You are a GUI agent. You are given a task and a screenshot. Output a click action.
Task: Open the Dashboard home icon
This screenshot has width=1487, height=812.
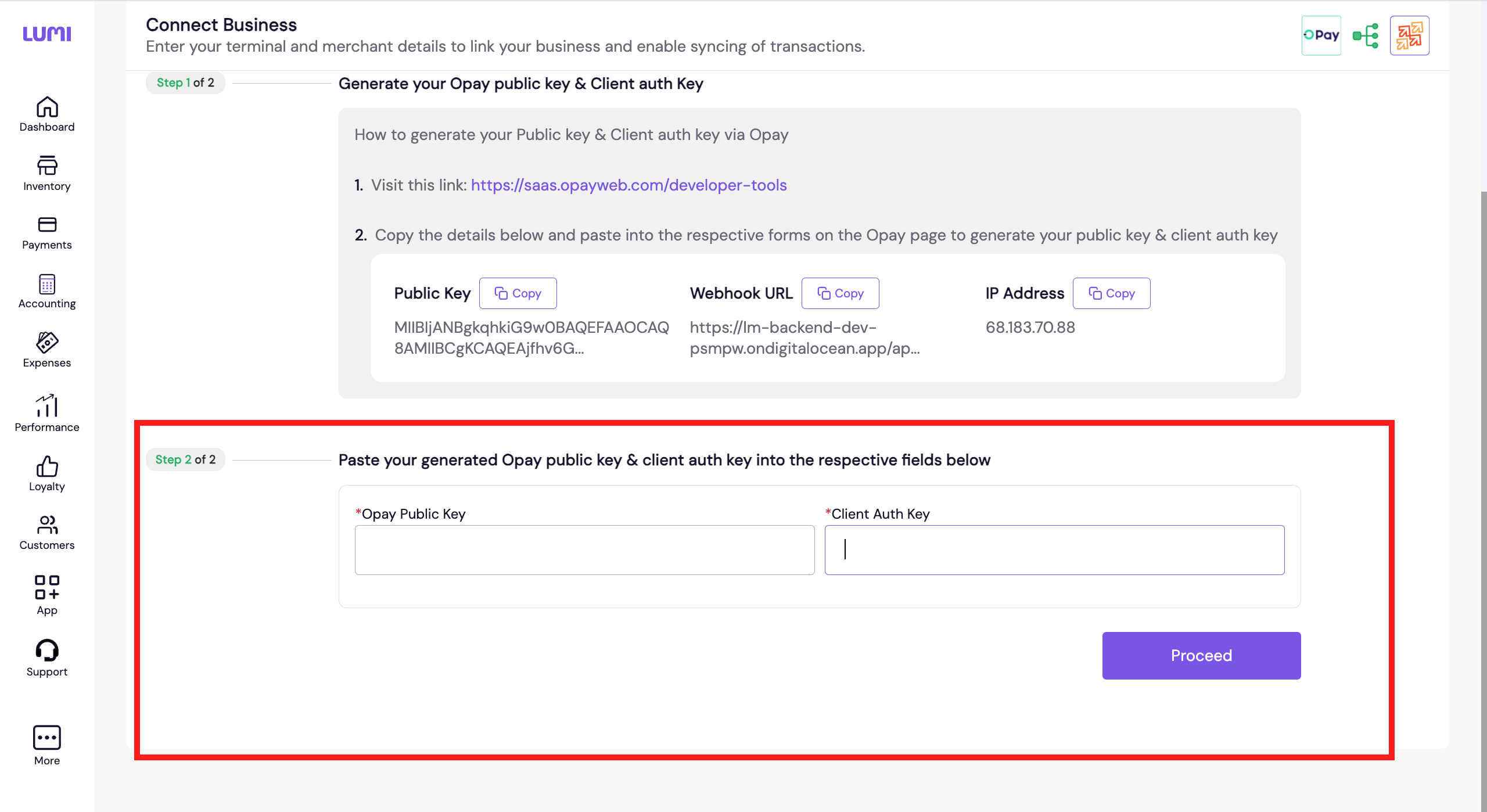[x=47, y=108]
